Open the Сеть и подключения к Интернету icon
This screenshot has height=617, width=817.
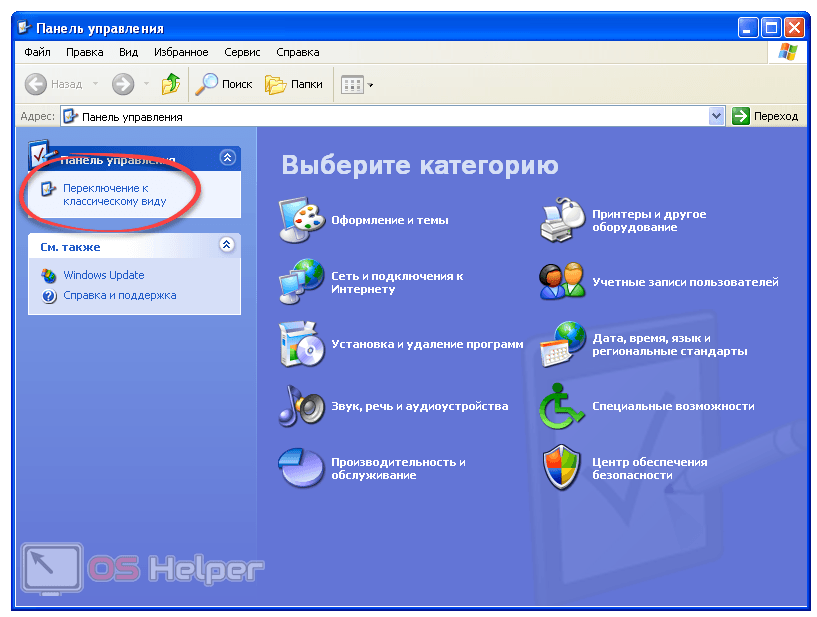(x=302, y=282)
